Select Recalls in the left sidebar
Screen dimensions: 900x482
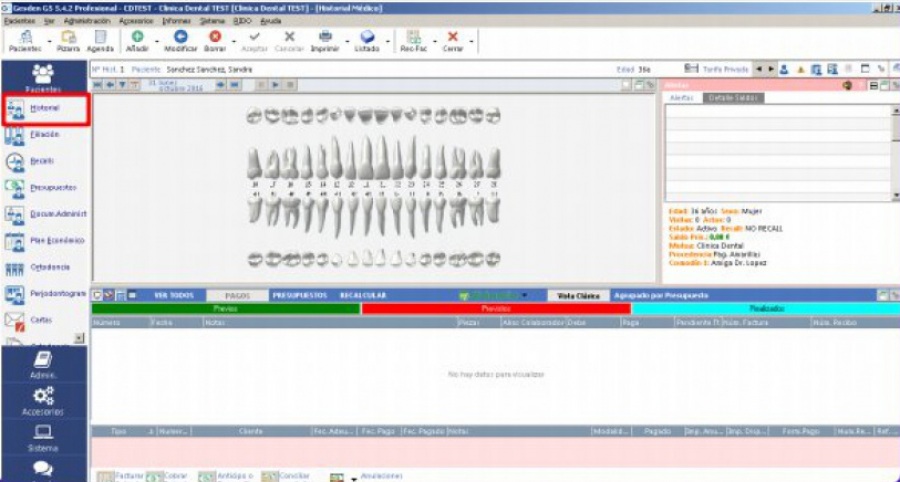[42, 161]
